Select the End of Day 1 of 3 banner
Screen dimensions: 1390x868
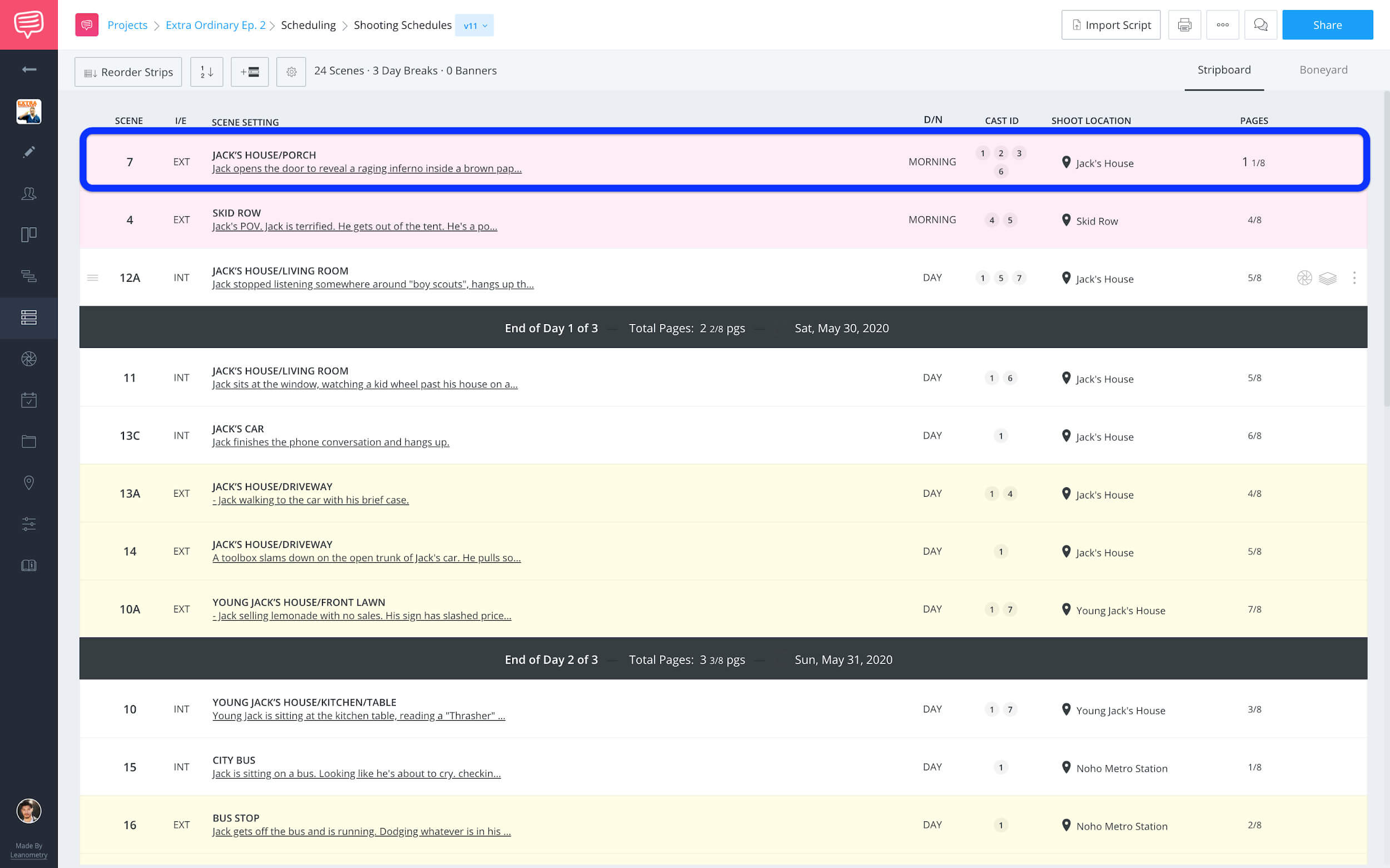point(723,327)
